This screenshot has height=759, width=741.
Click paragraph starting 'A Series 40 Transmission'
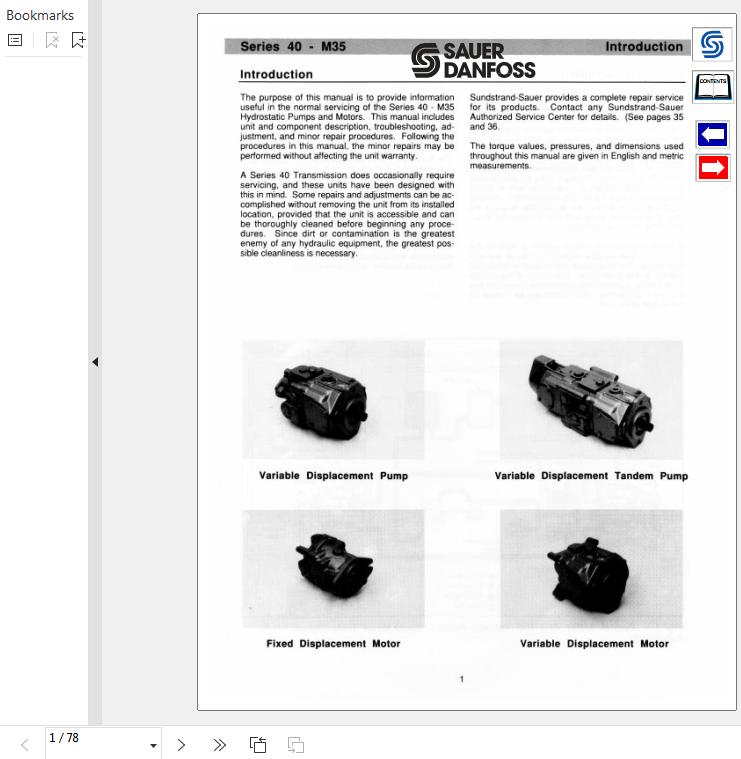[x=347, y=214]
